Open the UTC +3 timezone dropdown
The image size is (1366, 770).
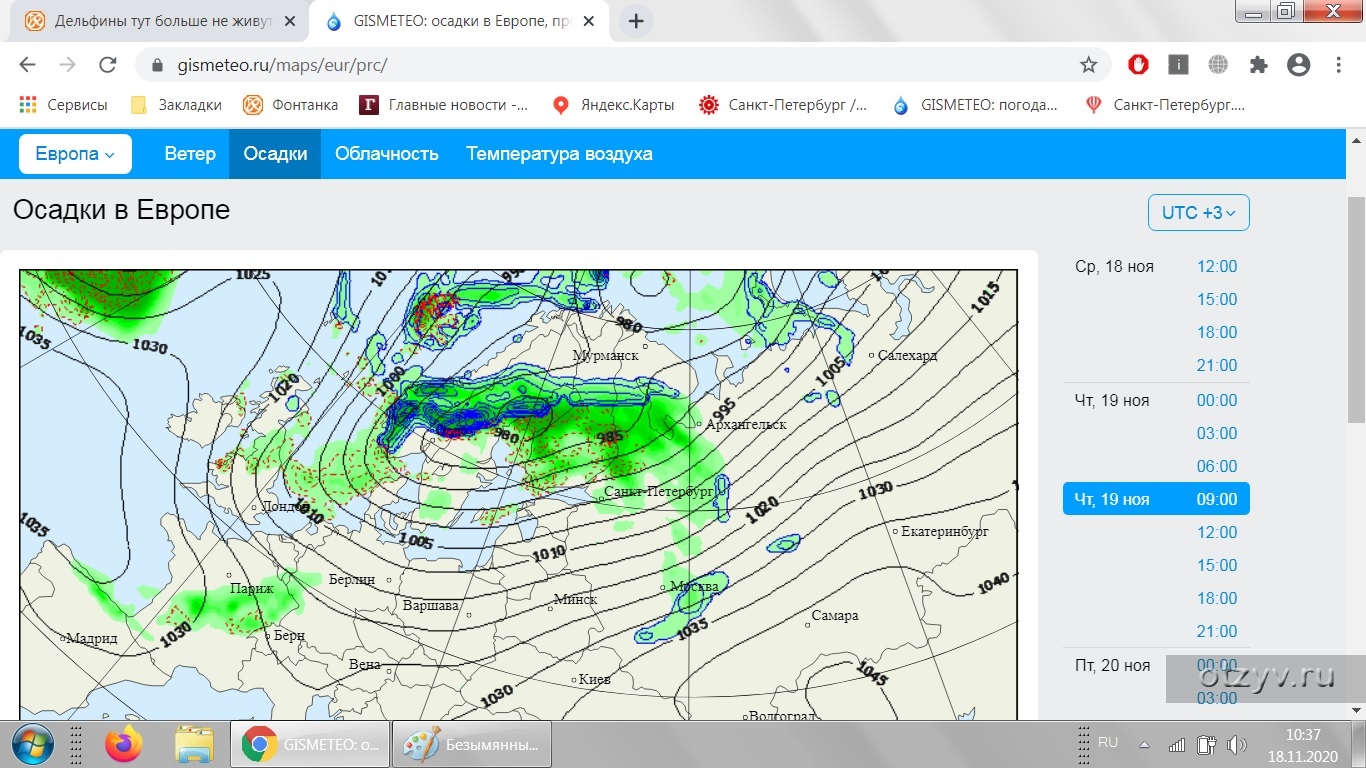click(x=1199, y=213)
